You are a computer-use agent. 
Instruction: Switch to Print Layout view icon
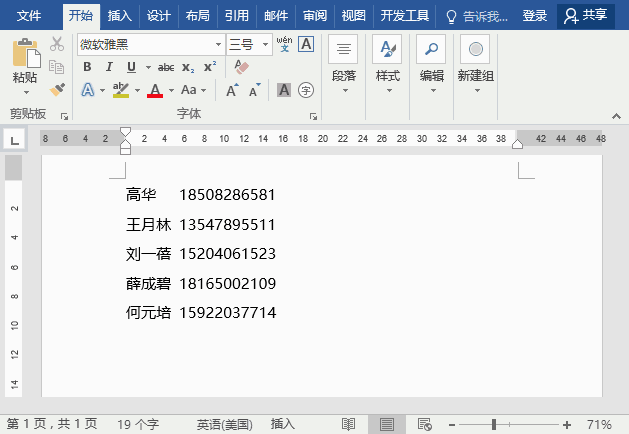click(x=387, y=424)
